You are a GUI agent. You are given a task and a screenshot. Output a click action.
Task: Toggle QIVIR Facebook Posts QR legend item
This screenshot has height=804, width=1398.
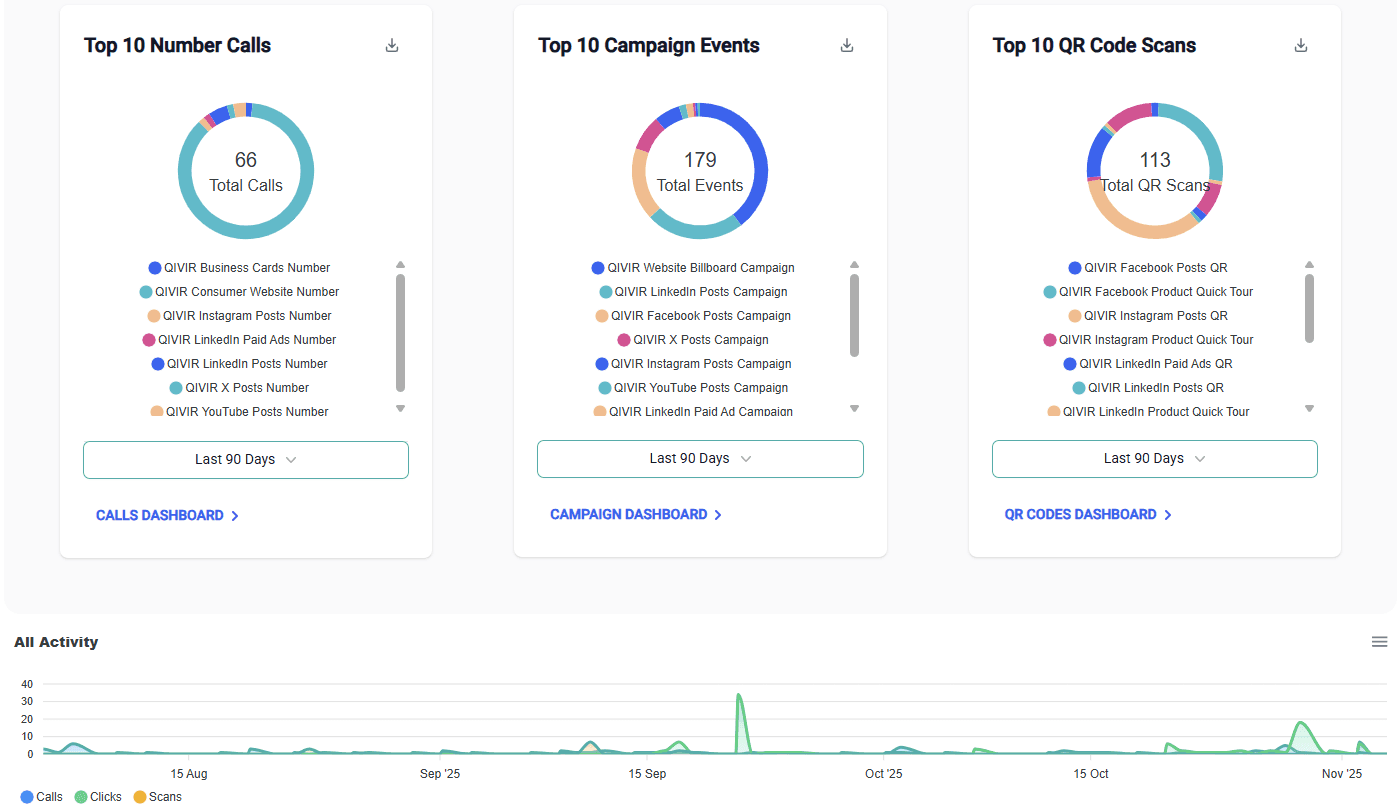[x=1148, y=268]
